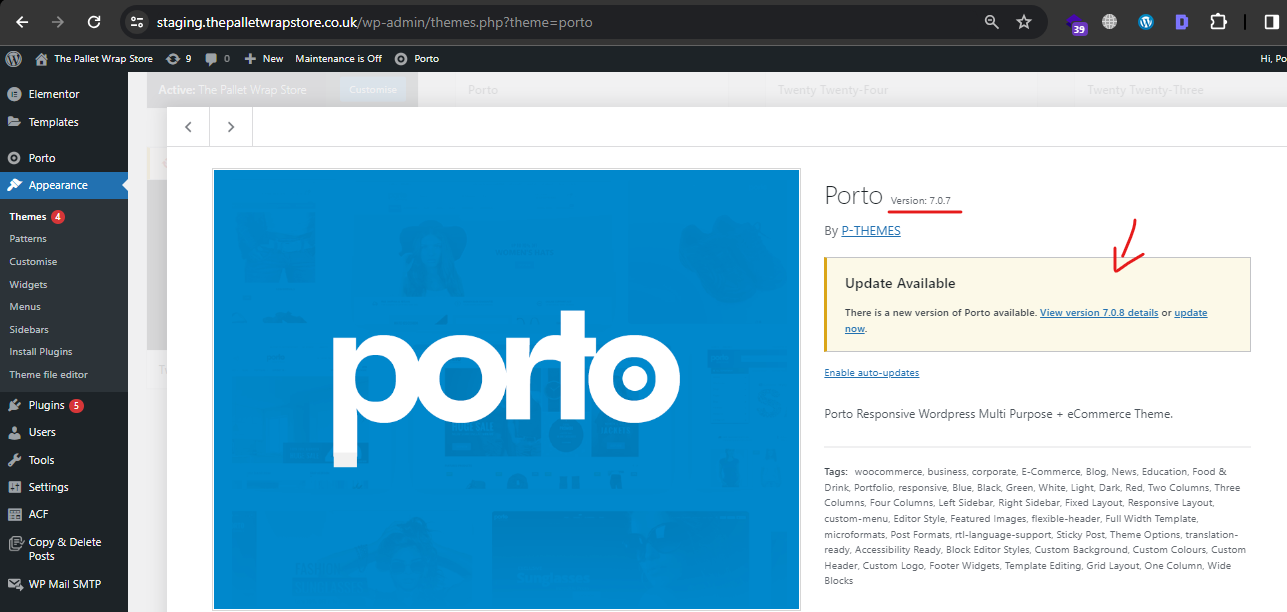Viewport: 1287px width, 612px height.
Task: Open the Porto menu in admin bar
Action: pyautogui.click(x=417, y=58)
